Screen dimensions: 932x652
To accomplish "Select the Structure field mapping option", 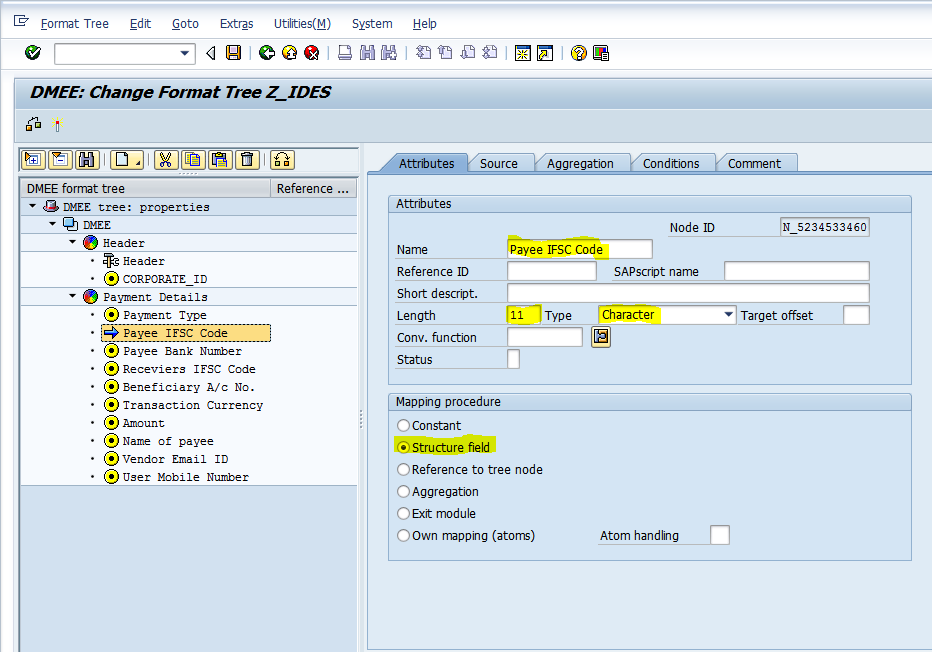I will 403,446.
